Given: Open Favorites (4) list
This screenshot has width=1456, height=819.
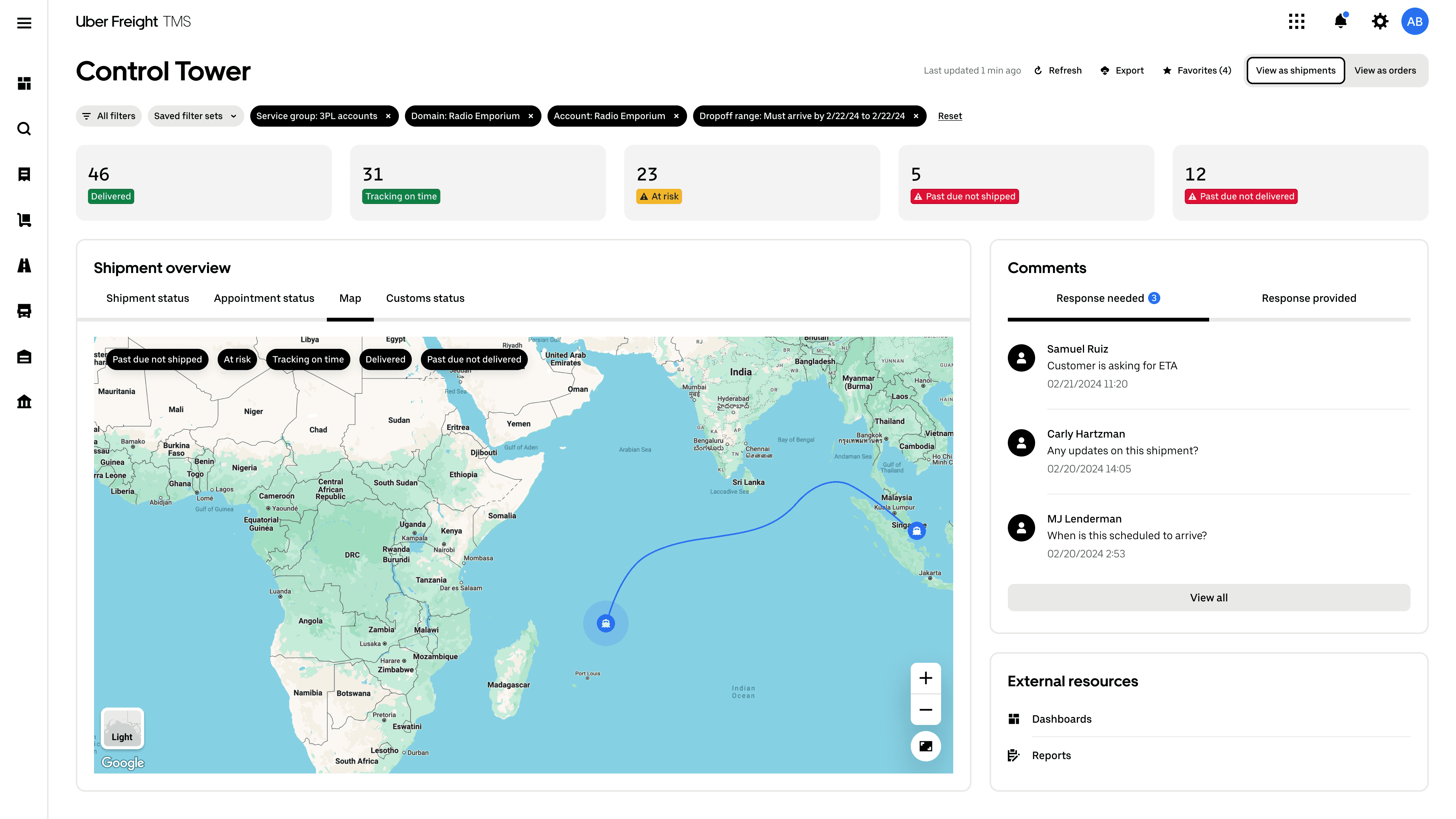Looking at the screenshot, I should (1197, 71).
